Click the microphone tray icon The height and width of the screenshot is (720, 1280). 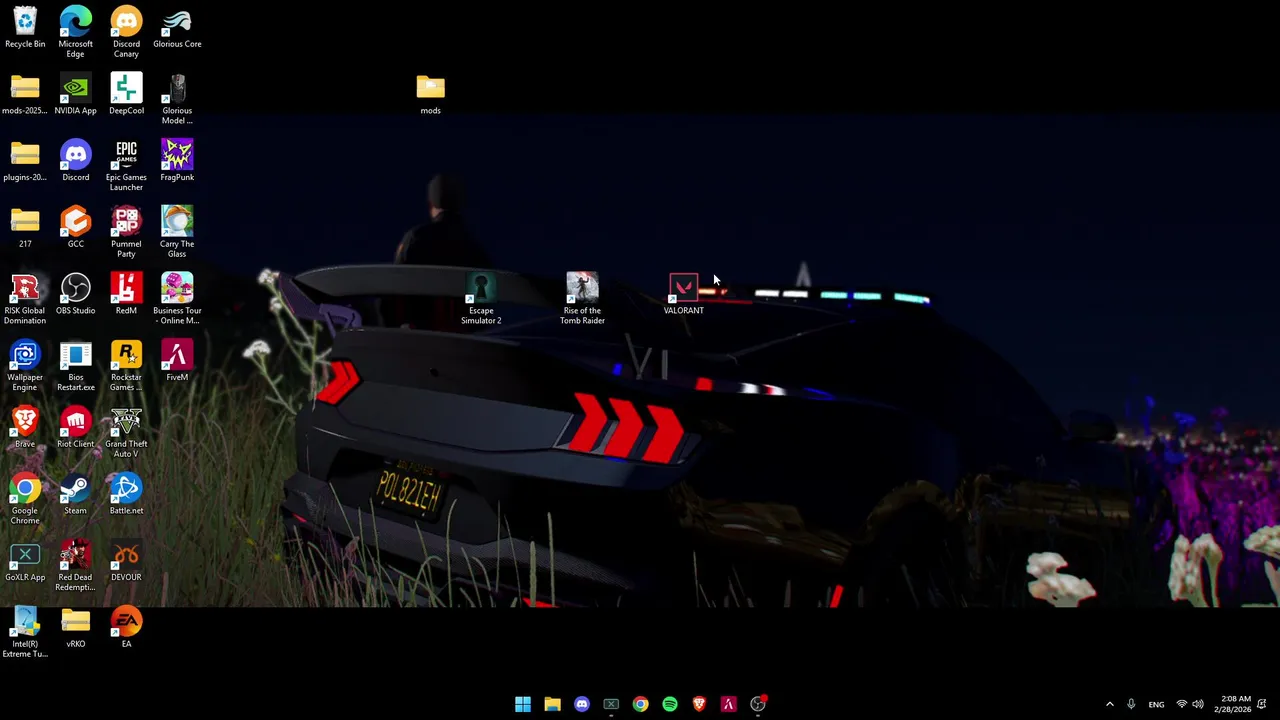(x=1131, y=704)
